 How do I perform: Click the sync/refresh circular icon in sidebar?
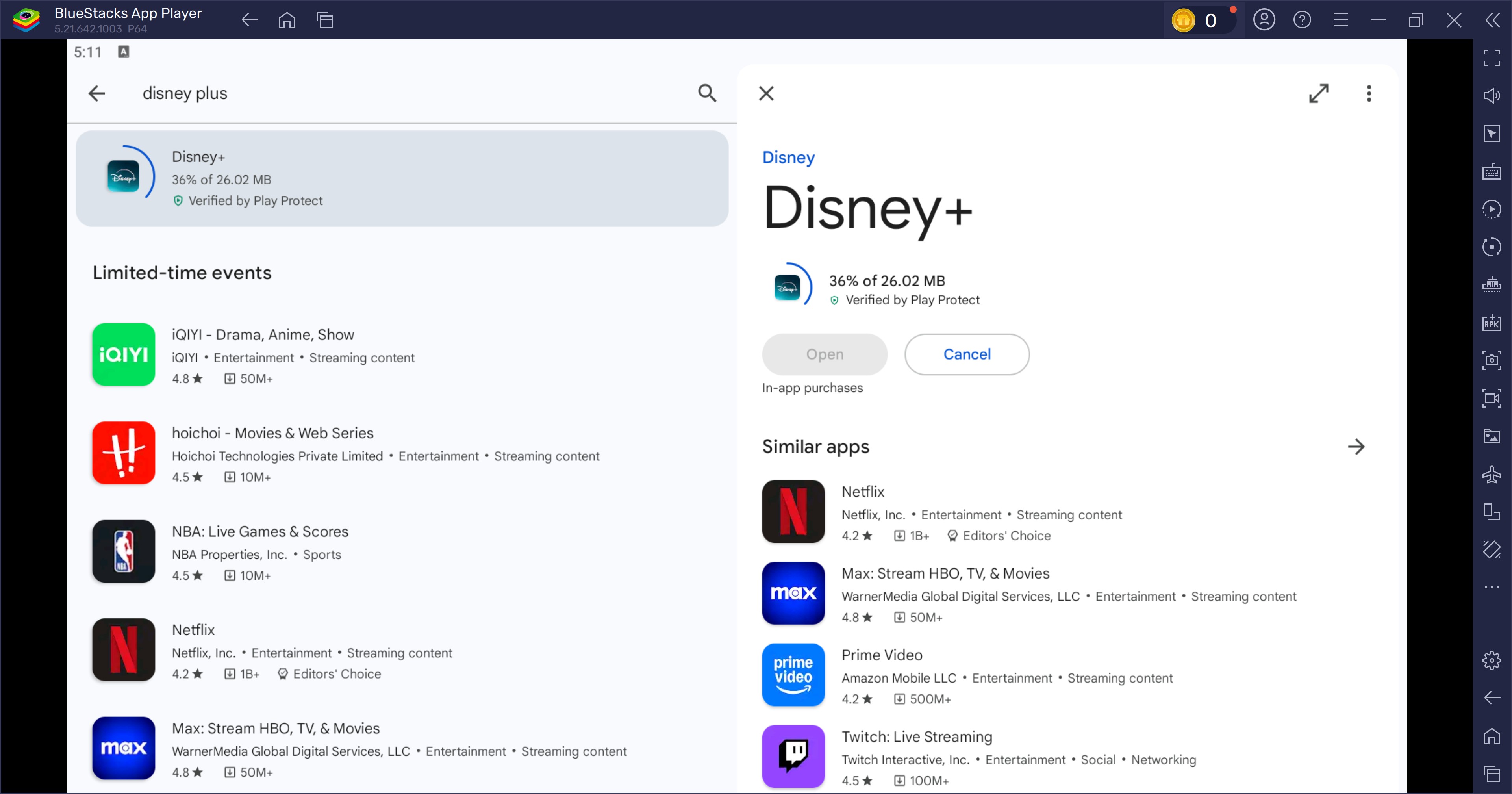[1492, 247]
